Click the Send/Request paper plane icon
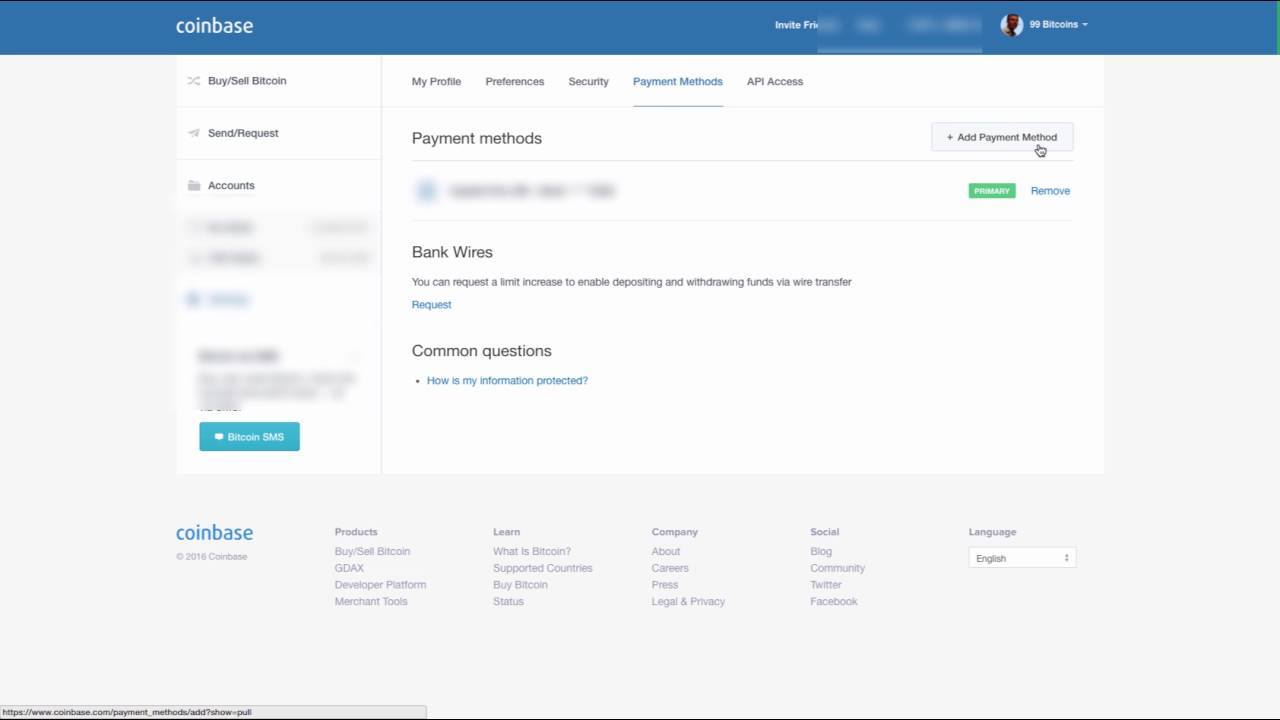The width and height of the screenshot is (1280, 720). (194, 133)
